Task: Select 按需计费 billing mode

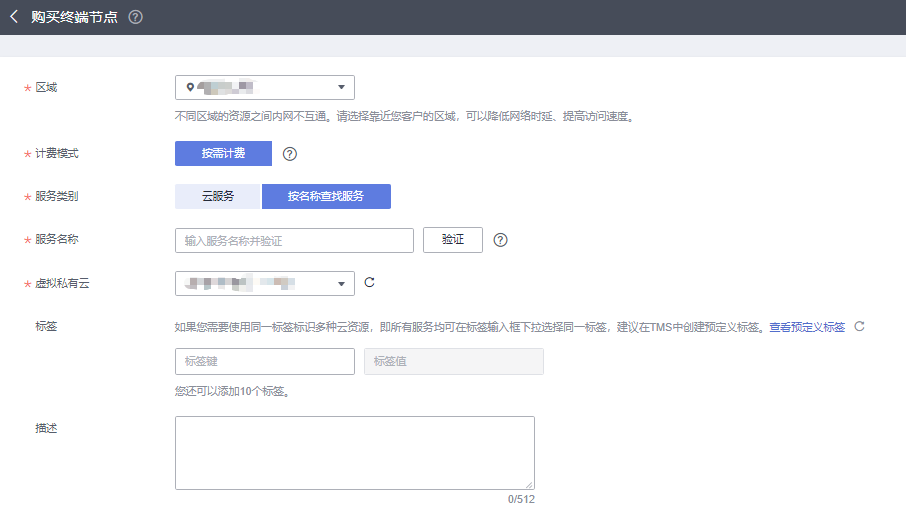Action: pyautogui.click(x=223, y=153)
